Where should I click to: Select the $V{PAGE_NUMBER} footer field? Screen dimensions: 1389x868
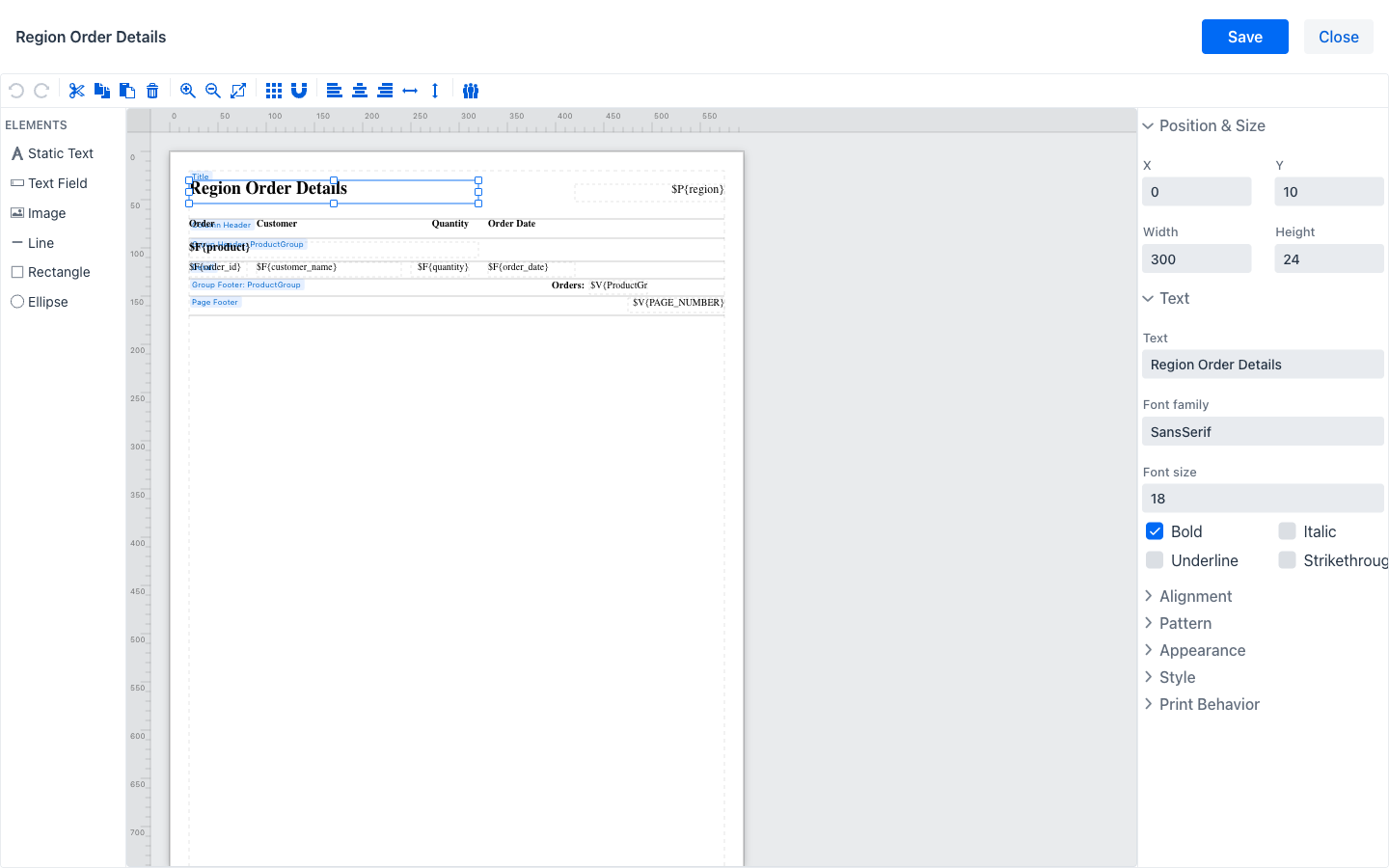click(x=677, y=303)
